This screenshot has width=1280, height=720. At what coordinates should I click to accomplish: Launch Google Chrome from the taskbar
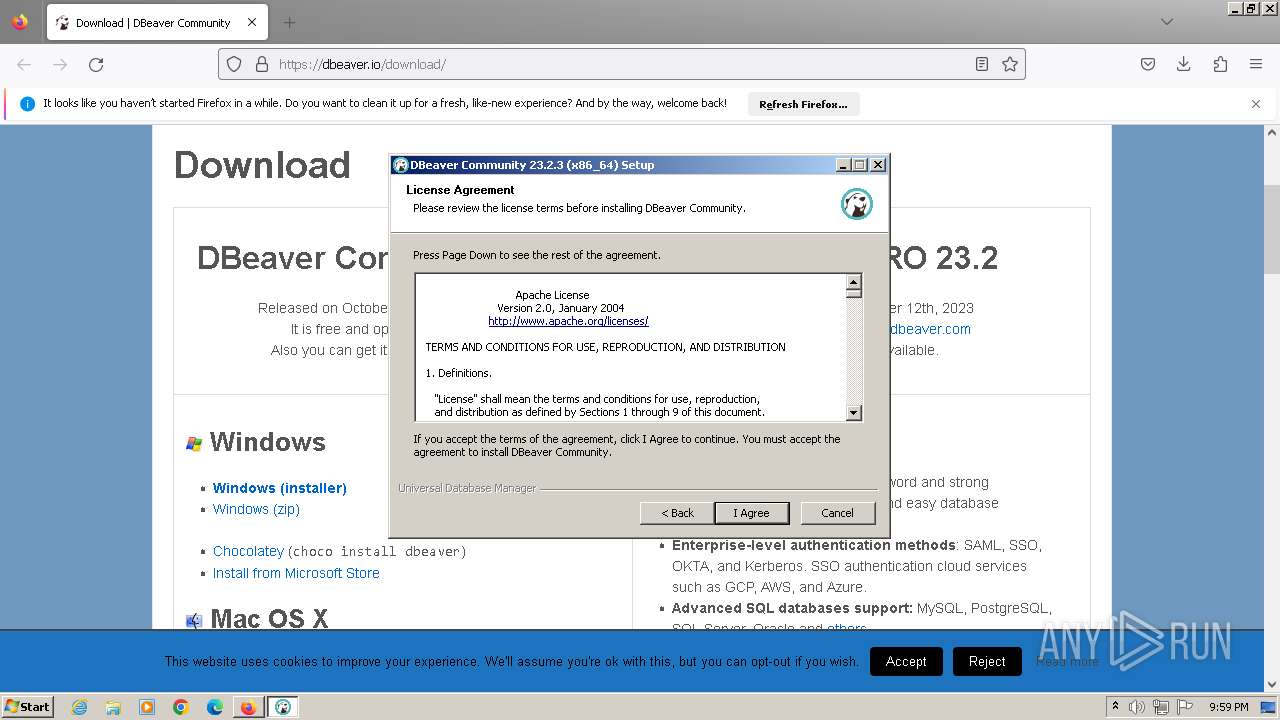(x=181, y=707)
